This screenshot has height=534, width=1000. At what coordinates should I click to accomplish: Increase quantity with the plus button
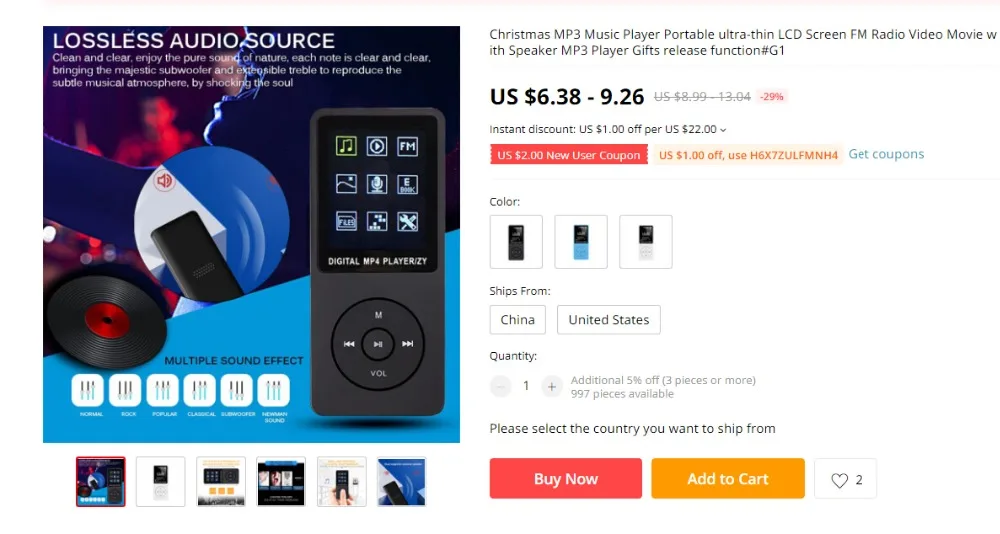tap(552, 386)
